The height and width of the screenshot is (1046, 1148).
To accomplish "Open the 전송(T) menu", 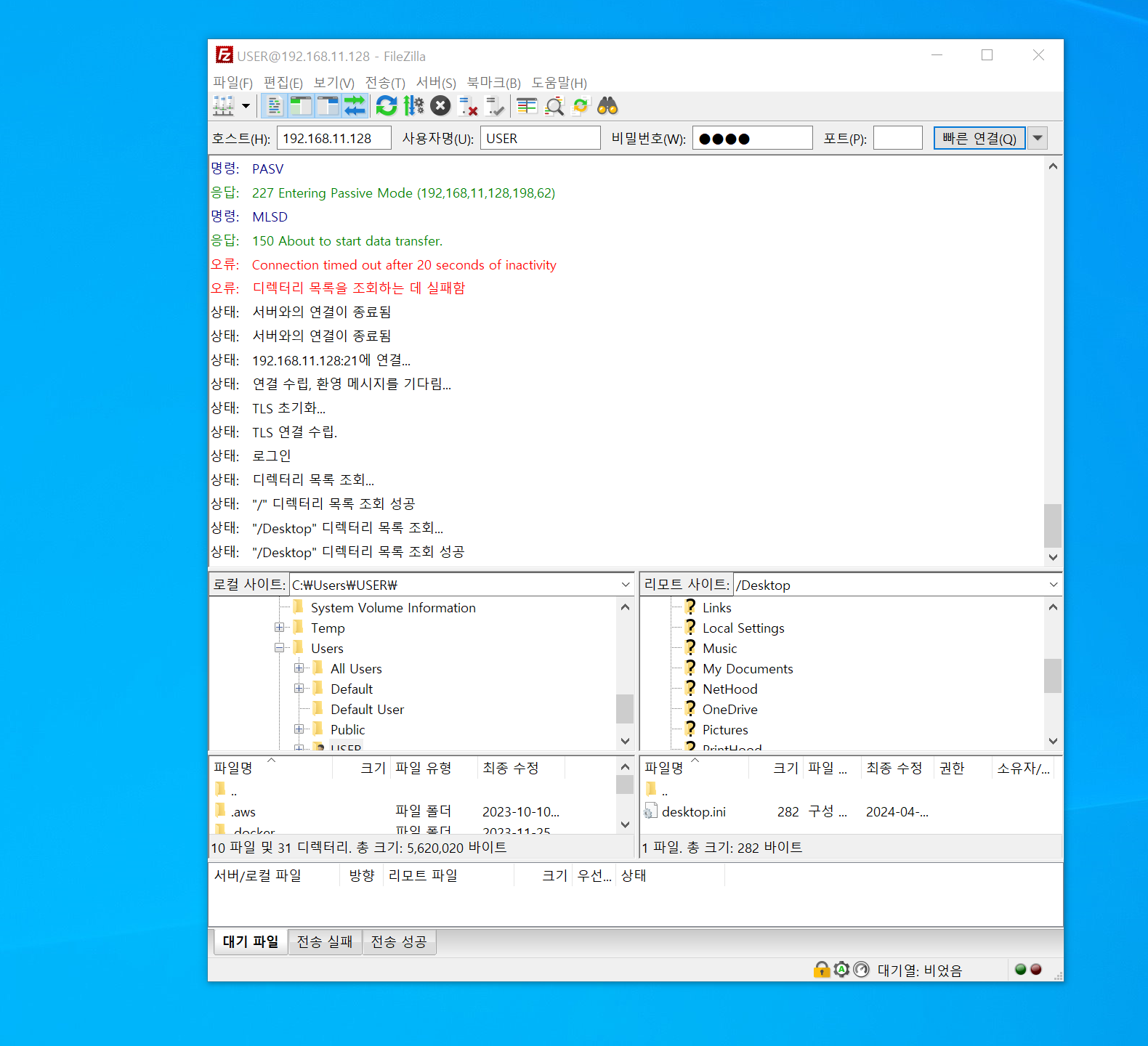I will pyautogui.click(x=385, y=83).
